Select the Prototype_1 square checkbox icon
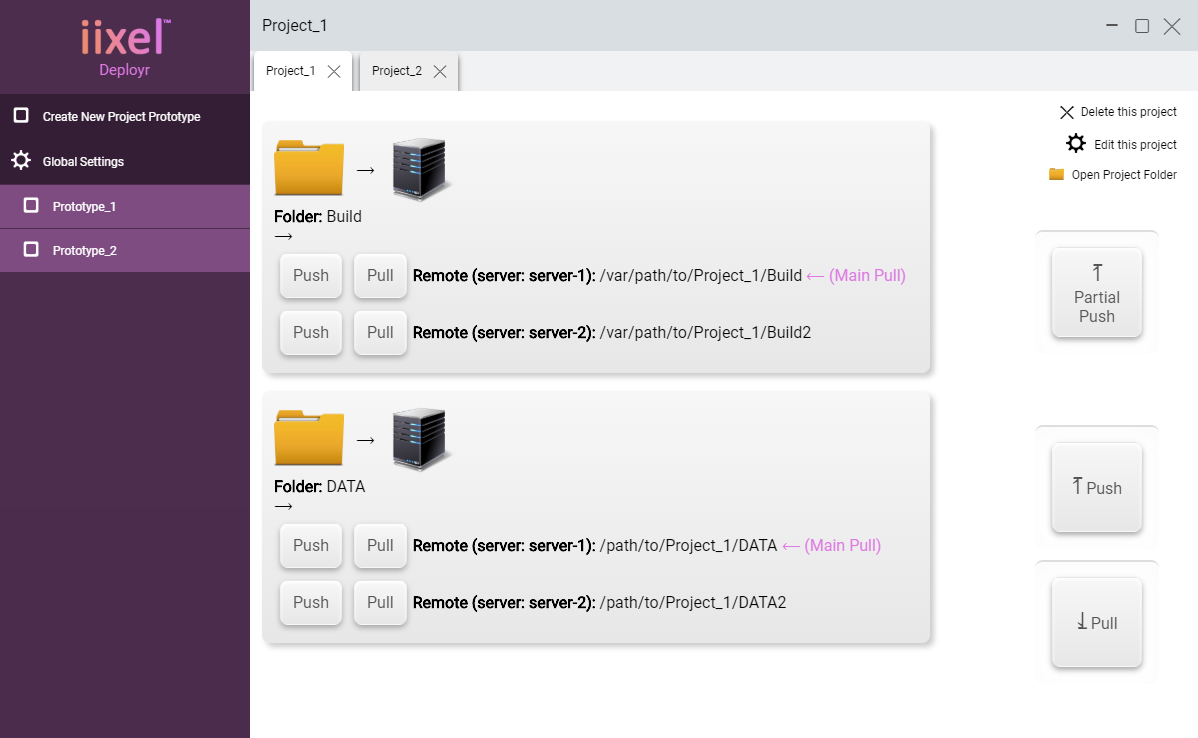 31,206
